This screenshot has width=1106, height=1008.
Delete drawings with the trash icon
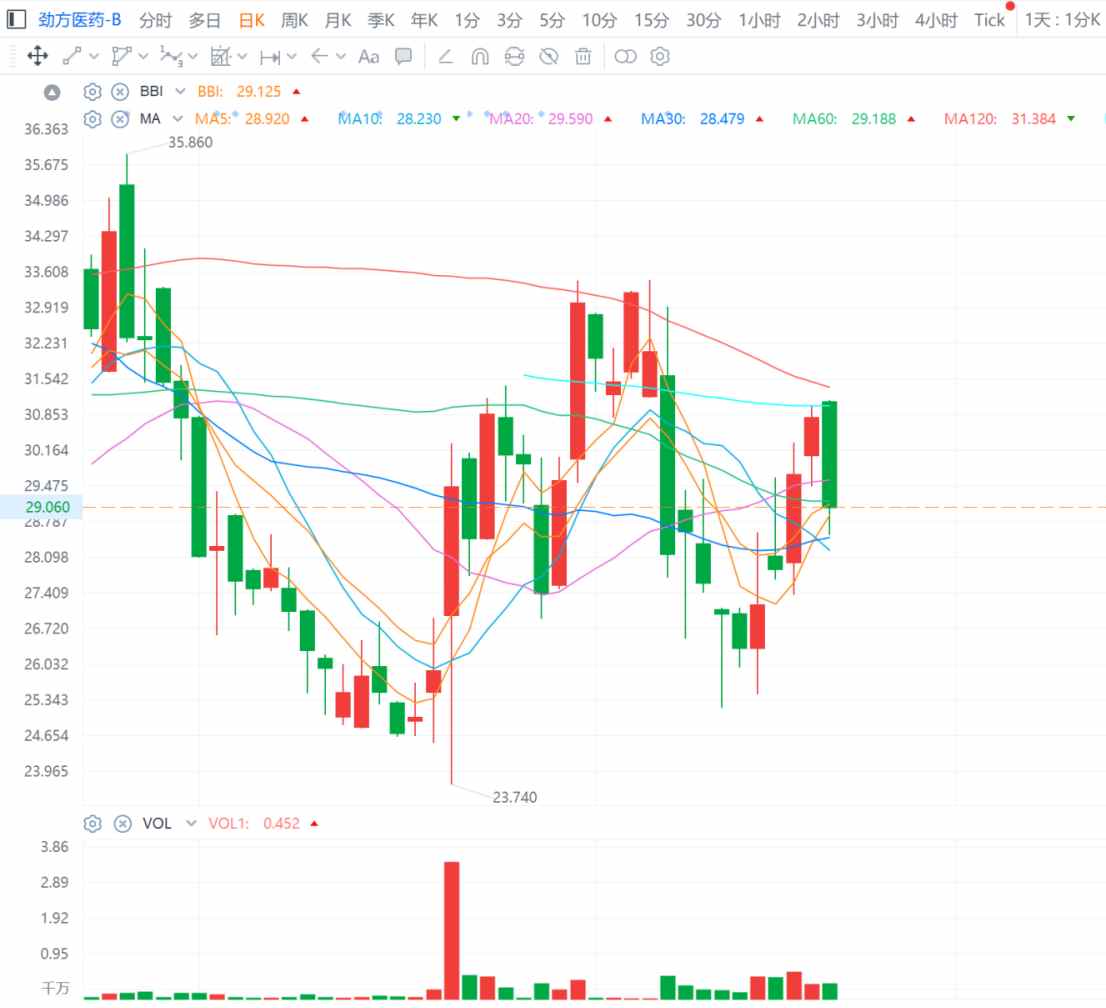pyautogui.click(x=583, y=56)
